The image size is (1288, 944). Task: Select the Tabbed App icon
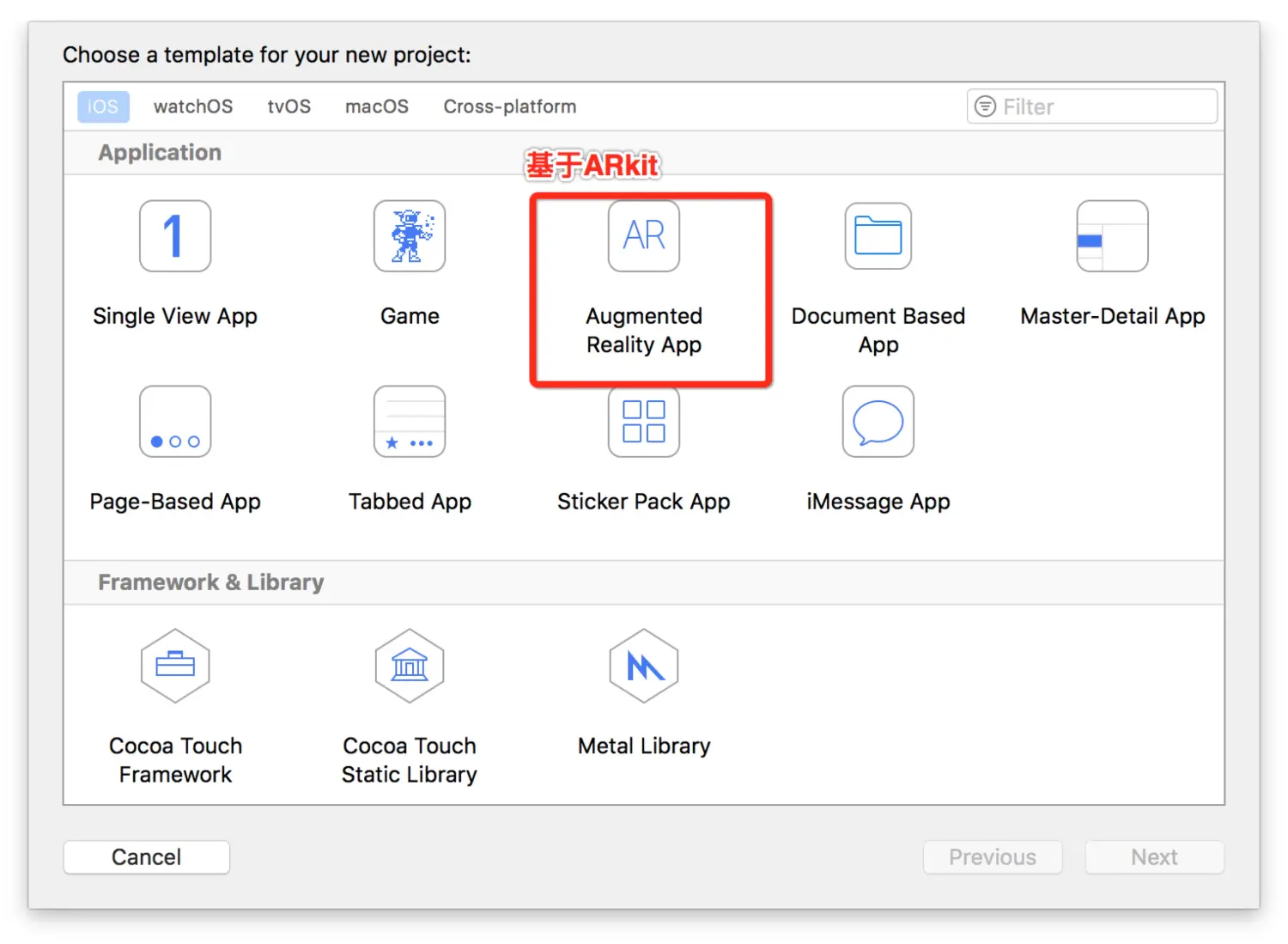(410, 422)
